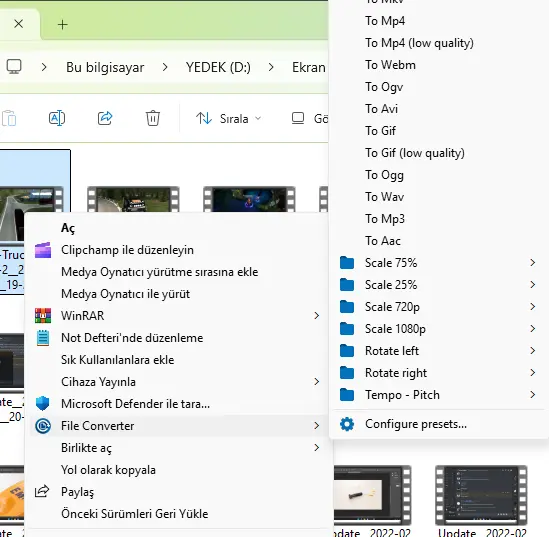
Task: Click the rename icon in toolbar
Action: [x=57, y=118]
